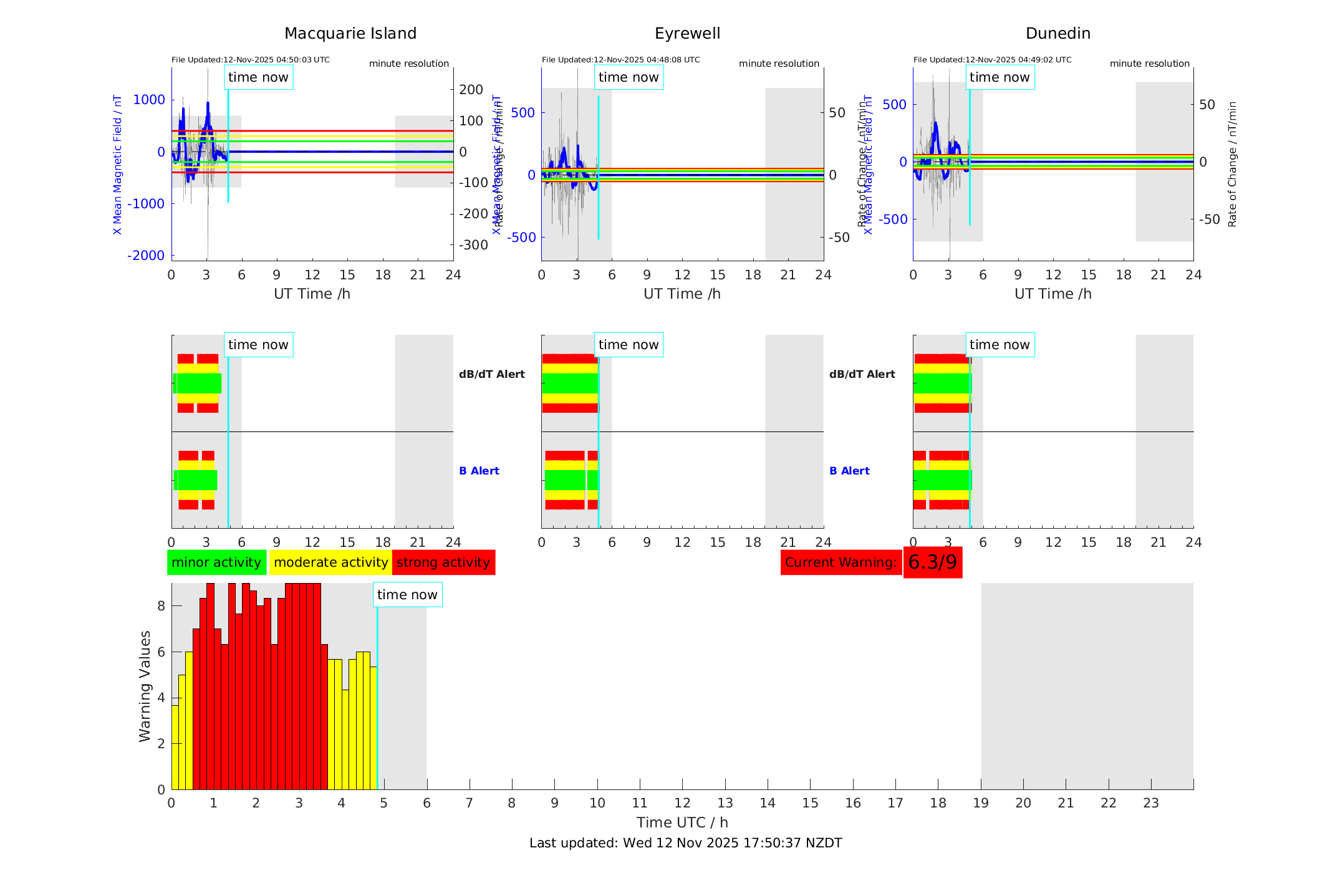This screenshot has height=896, width=1320.
Task: Click Macquarie Island File Updated timestamp
Action: [x=251, y=60]
